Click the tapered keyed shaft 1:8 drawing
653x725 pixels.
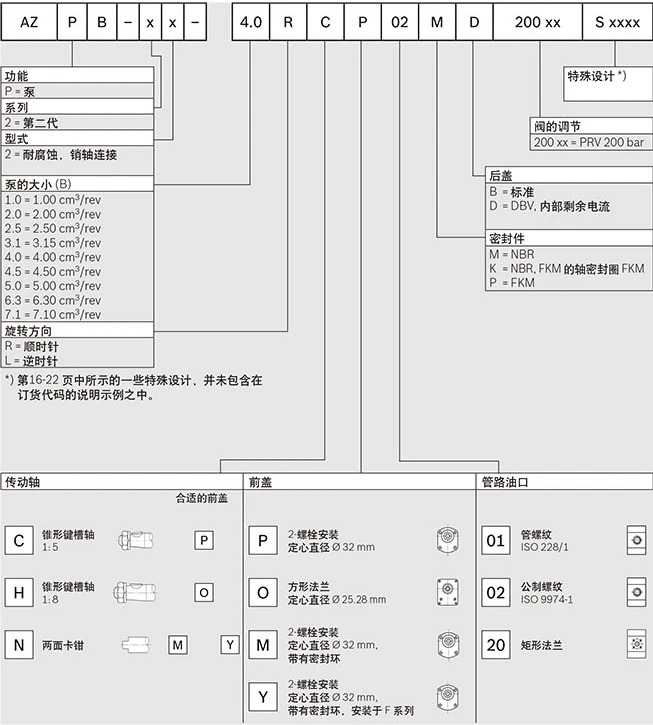coord(135,592)
